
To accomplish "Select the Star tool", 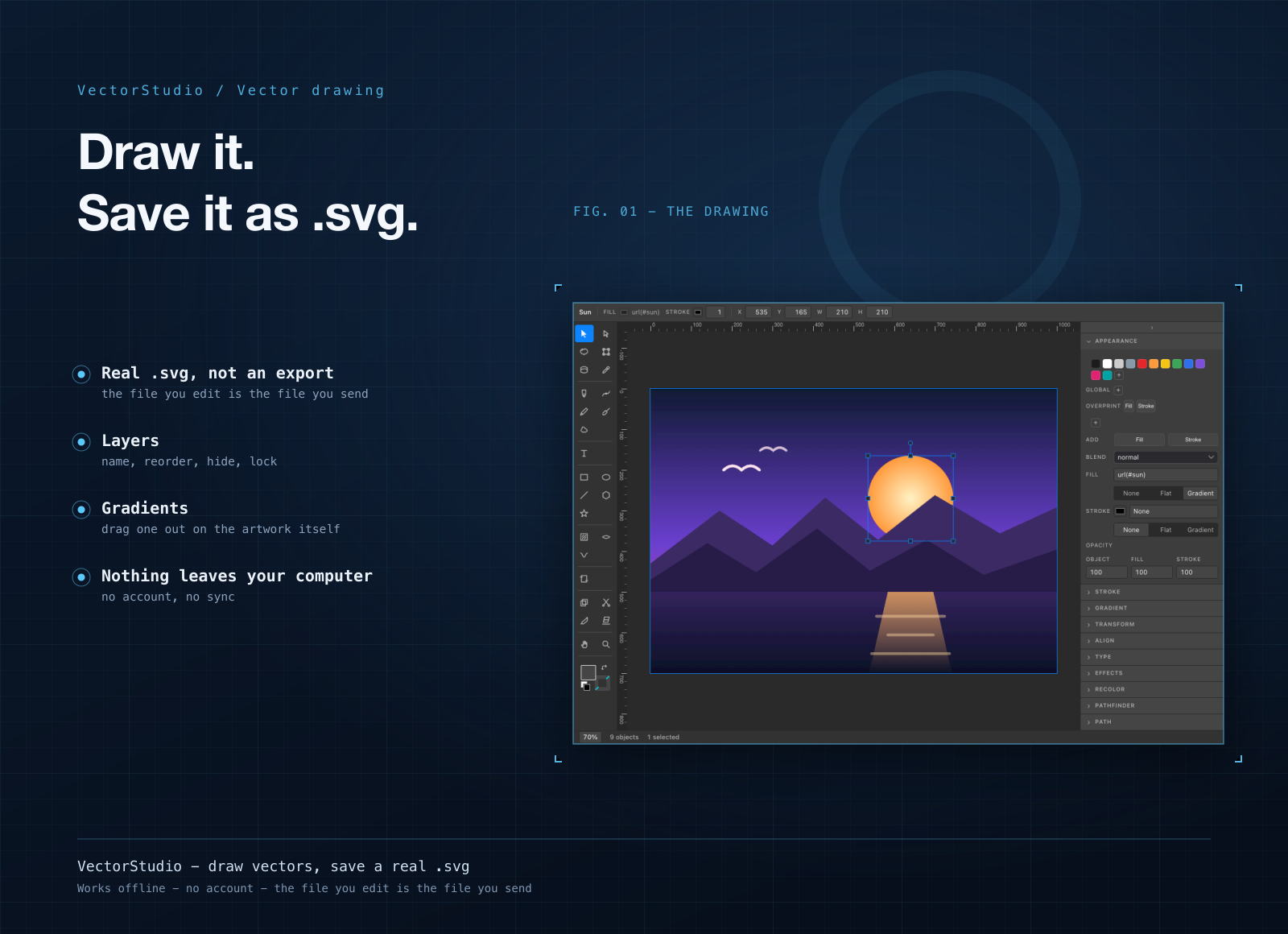I will 584,513.
